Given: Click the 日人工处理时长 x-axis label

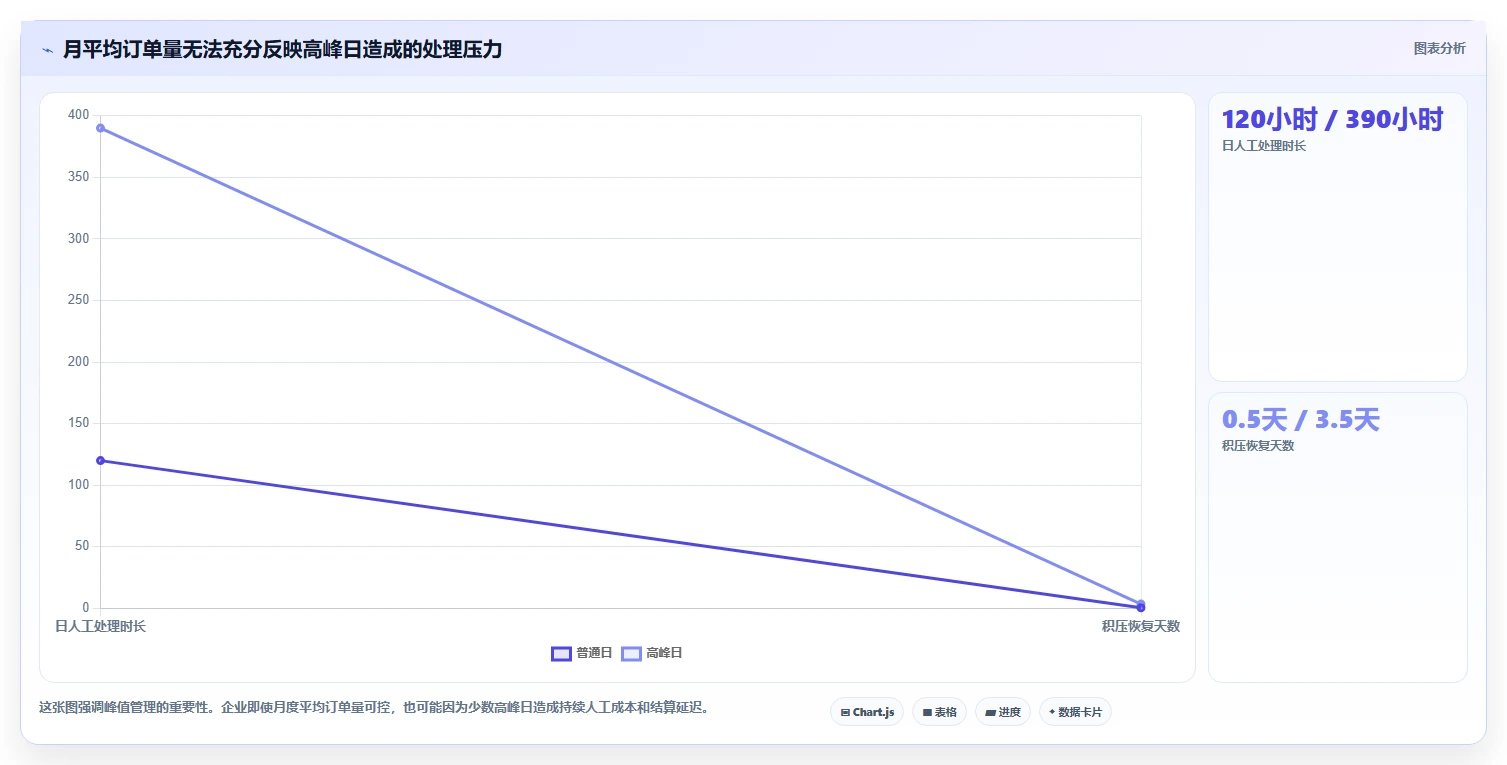Looking at the screenshot, I should click(x=100, y=626).
